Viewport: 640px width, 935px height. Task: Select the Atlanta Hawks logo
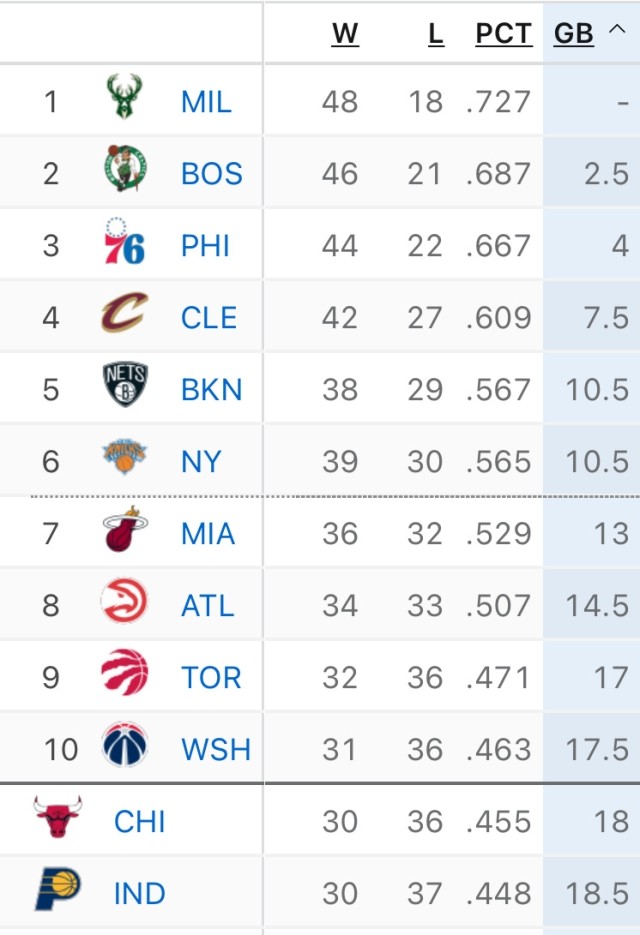124,600
